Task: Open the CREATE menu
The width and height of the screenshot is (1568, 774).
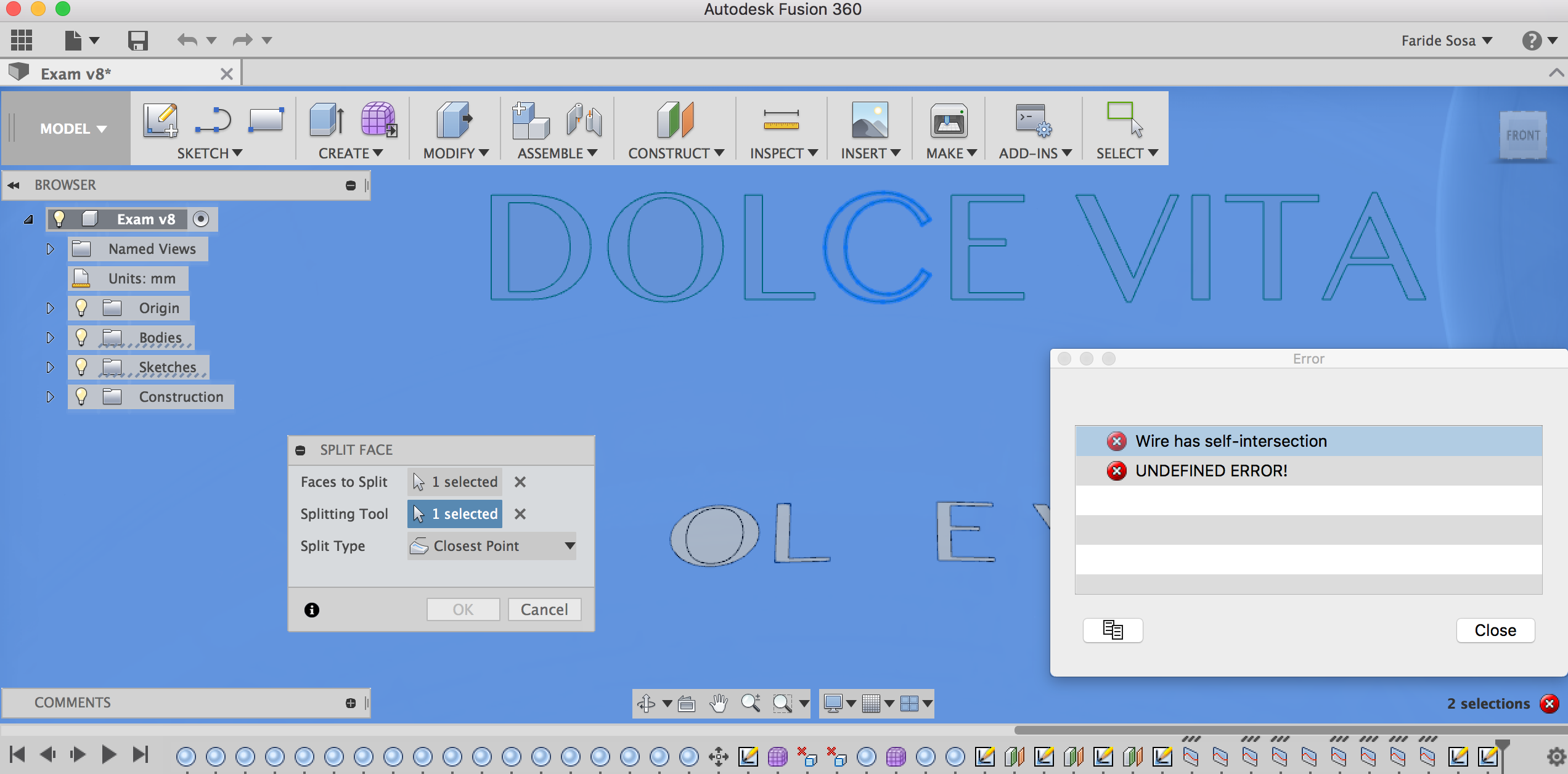Action: [x=351, y=153]
